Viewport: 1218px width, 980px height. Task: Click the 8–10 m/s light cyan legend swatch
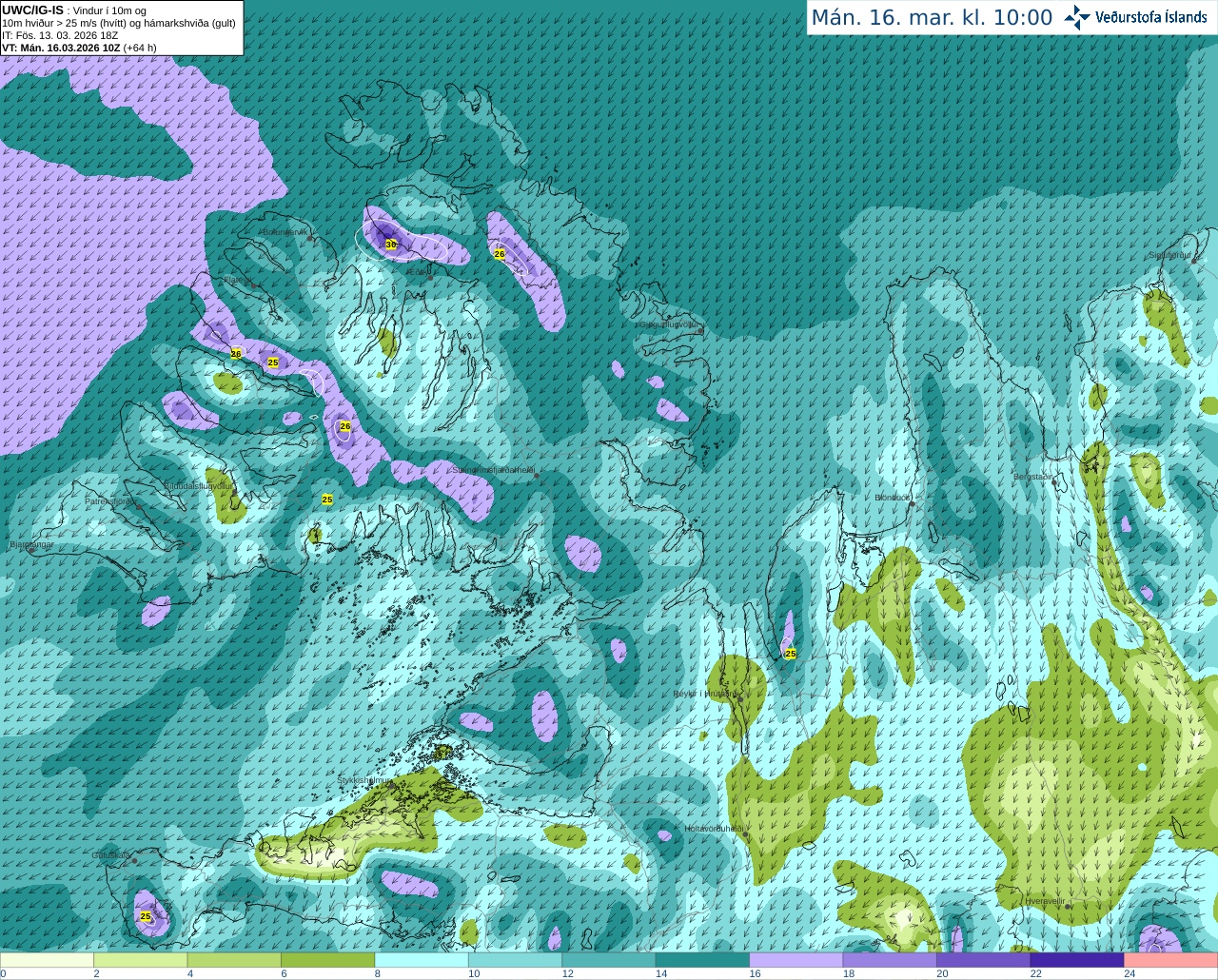pyautogui.click(x=422, y=960)
